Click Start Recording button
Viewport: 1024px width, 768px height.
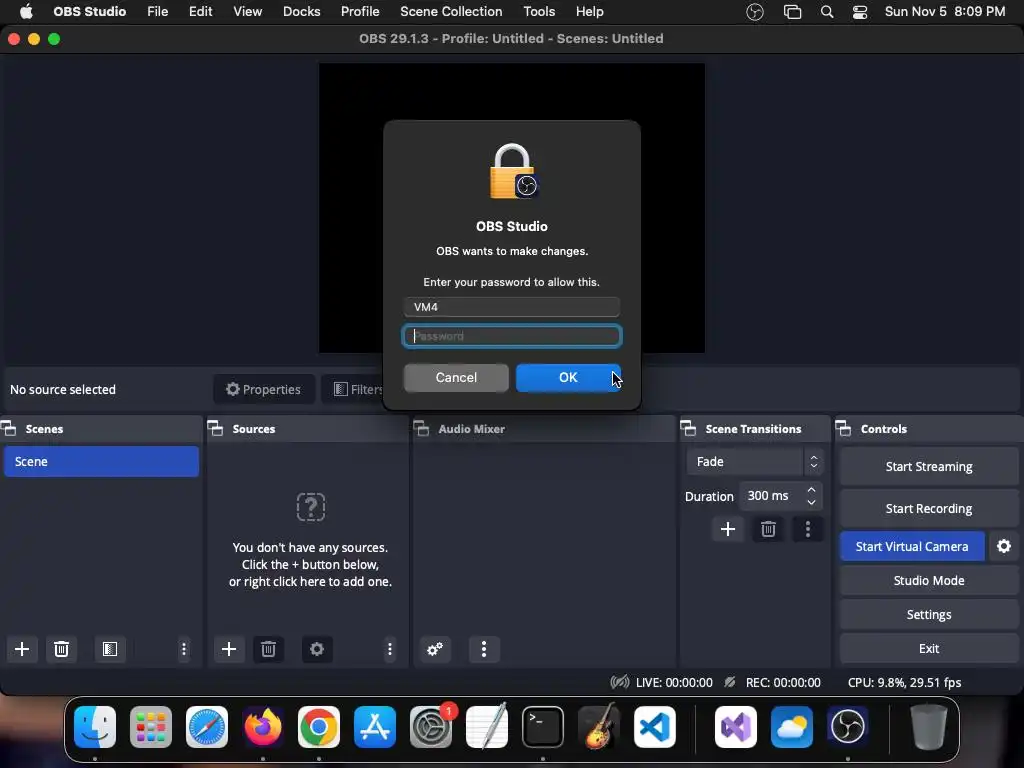click(929, 508)
